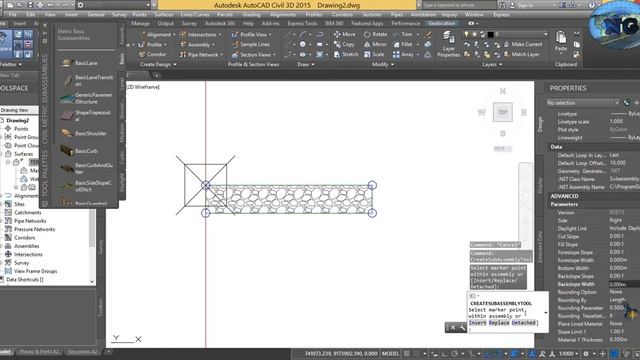
Task: Click the Mirror tool
Action: click(375, 44)
